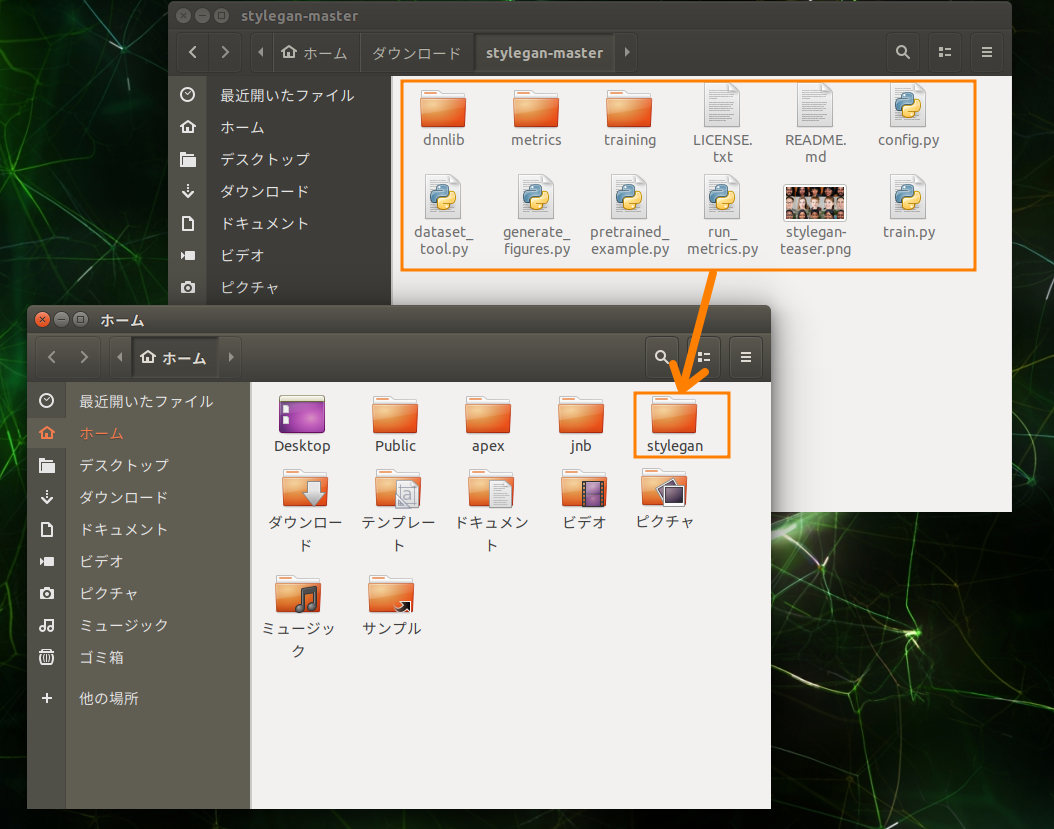Open ミュージック in the Home sidebar
The height and width of the screenshot is (829, 1054).
[124, 625]
